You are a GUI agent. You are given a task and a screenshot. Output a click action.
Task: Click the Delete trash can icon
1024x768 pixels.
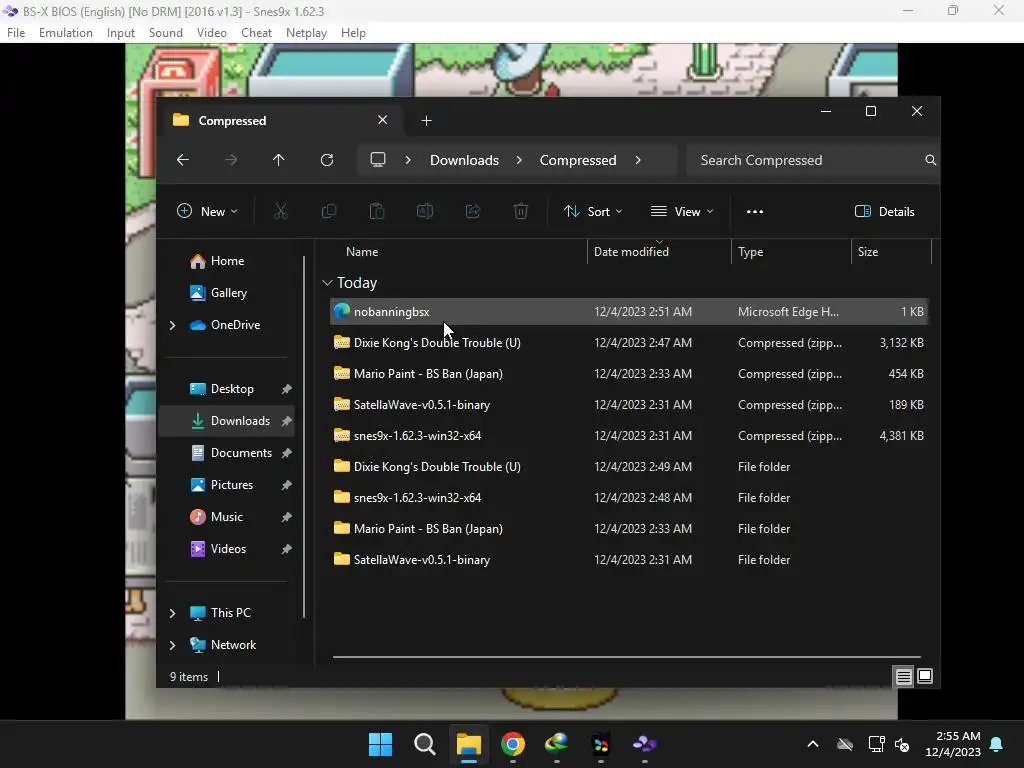pos(520,211)
